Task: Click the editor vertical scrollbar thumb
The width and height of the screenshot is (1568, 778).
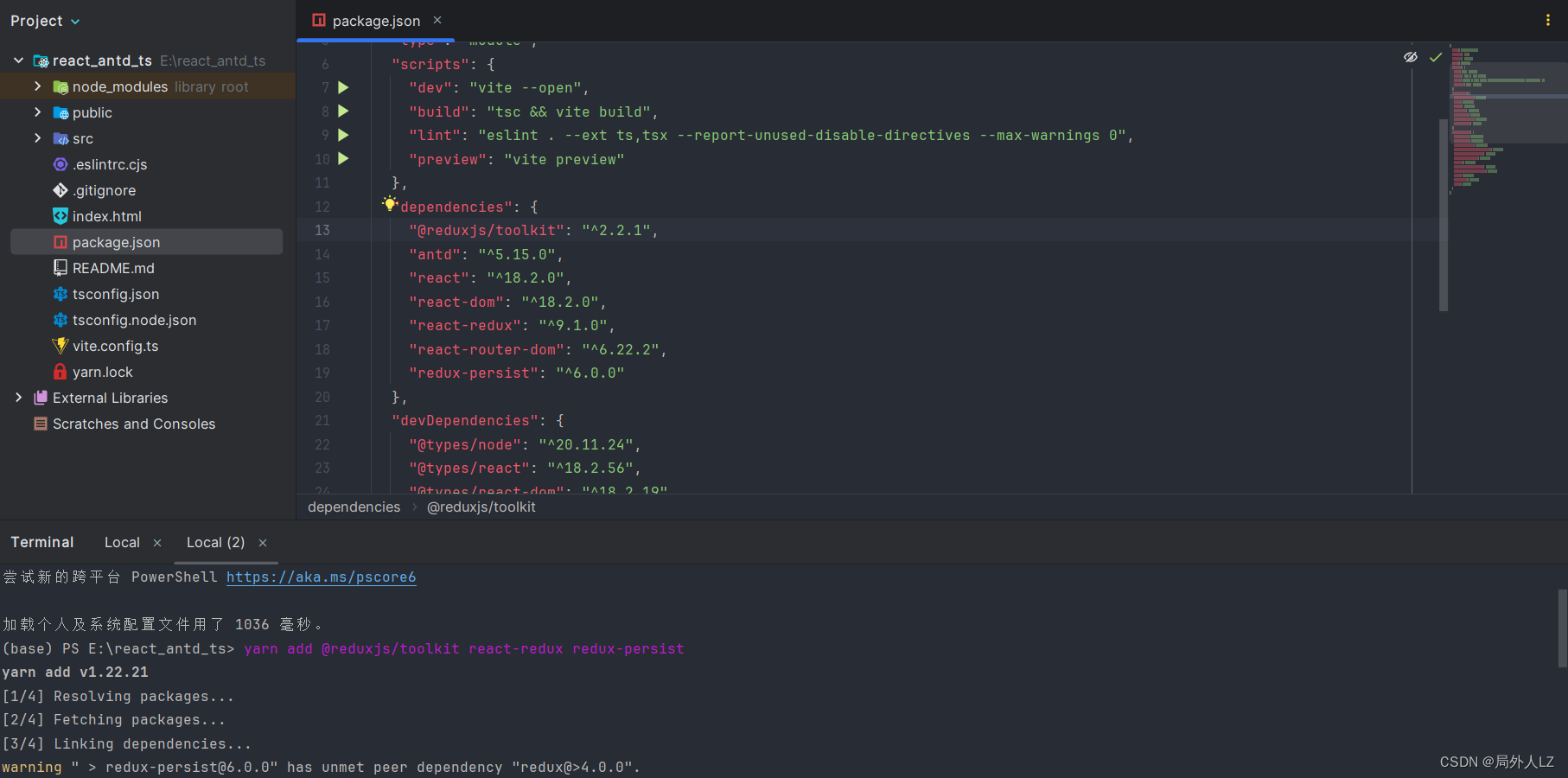Action: pos(1444,214)
